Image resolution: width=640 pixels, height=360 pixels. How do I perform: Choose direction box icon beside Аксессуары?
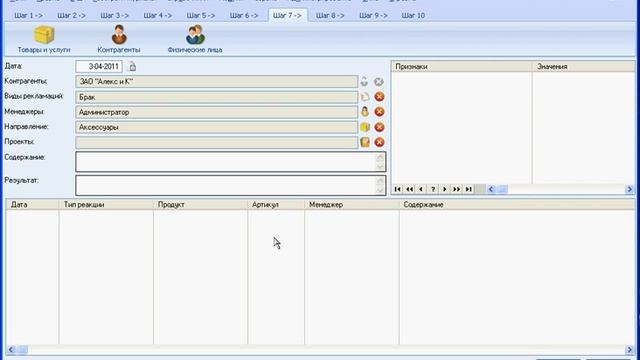tap(364, 127)
